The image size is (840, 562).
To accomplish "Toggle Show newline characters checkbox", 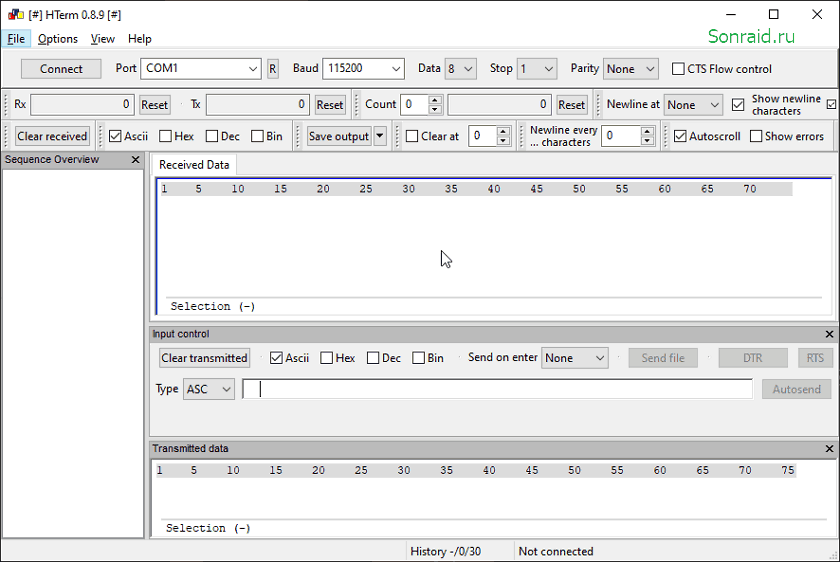I will tap(738, 104).
